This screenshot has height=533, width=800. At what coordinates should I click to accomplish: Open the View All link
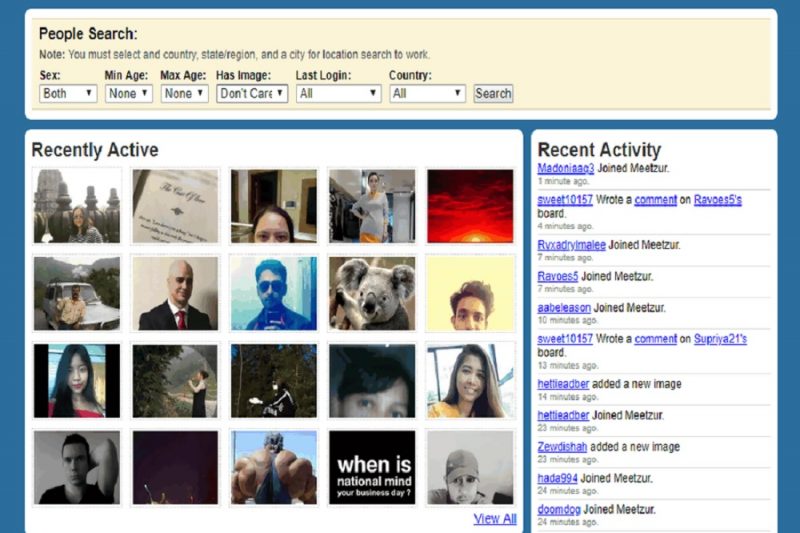tap(495, 519)
